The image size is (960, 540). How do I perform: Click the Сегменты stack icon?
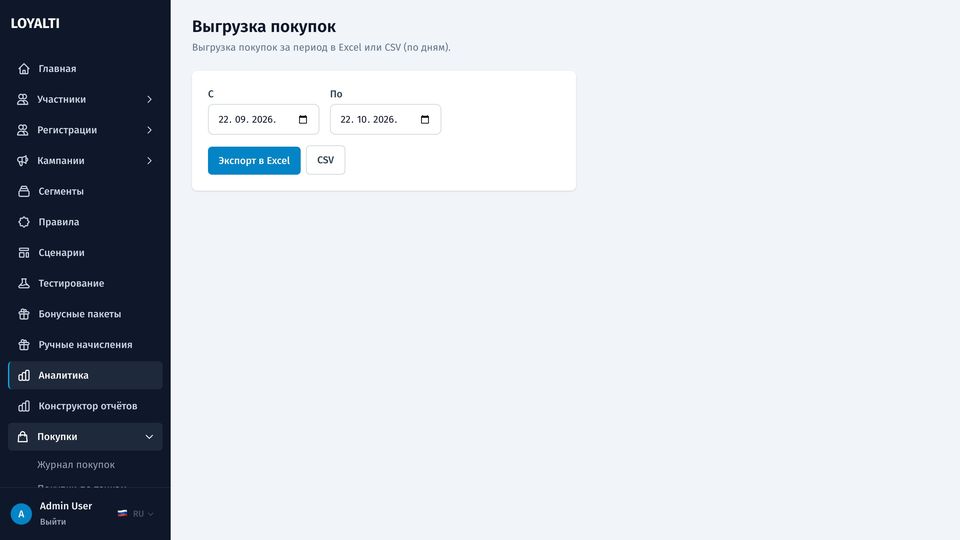point(24,191)
